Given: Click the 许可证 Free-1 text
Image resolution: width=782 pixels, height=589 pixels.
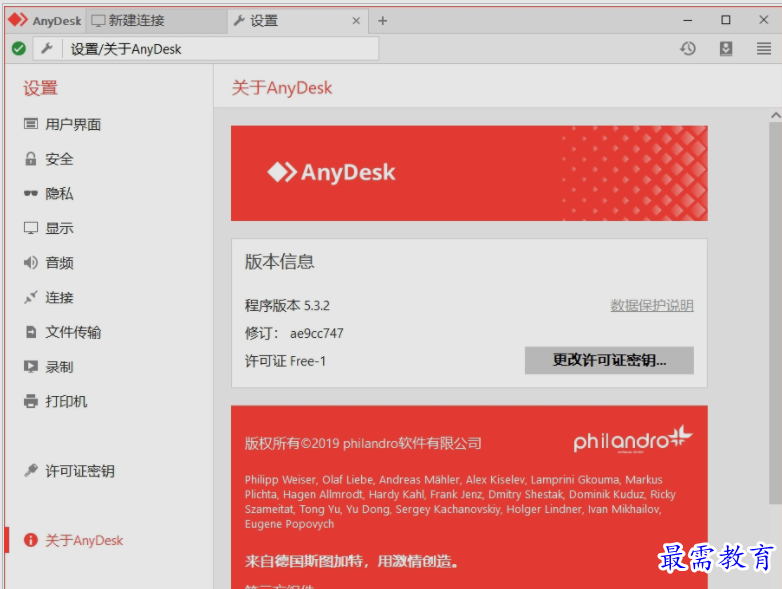Looking at the screenshot, I should (285, 361).
